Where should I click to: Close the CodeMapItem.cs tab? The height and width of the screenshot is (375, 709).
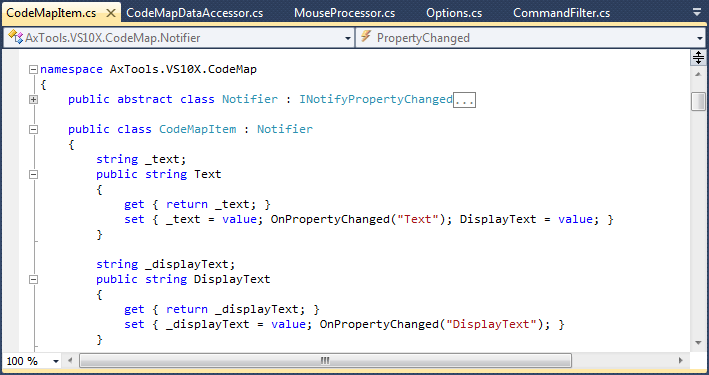(x=111, y=13)
